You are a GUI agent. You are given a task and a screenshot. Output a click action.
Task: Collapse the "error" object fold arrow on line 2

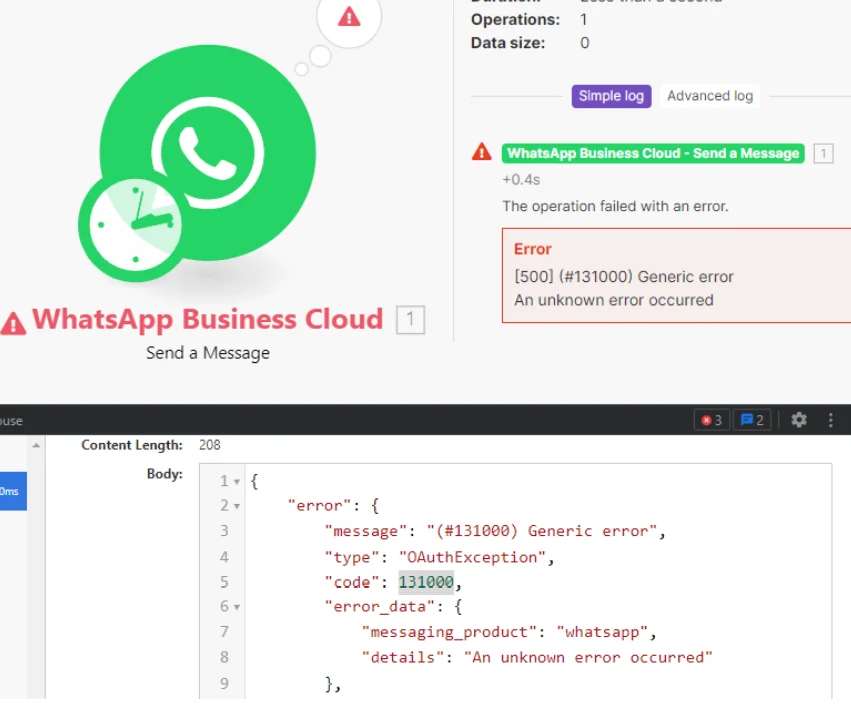(237, 506)
